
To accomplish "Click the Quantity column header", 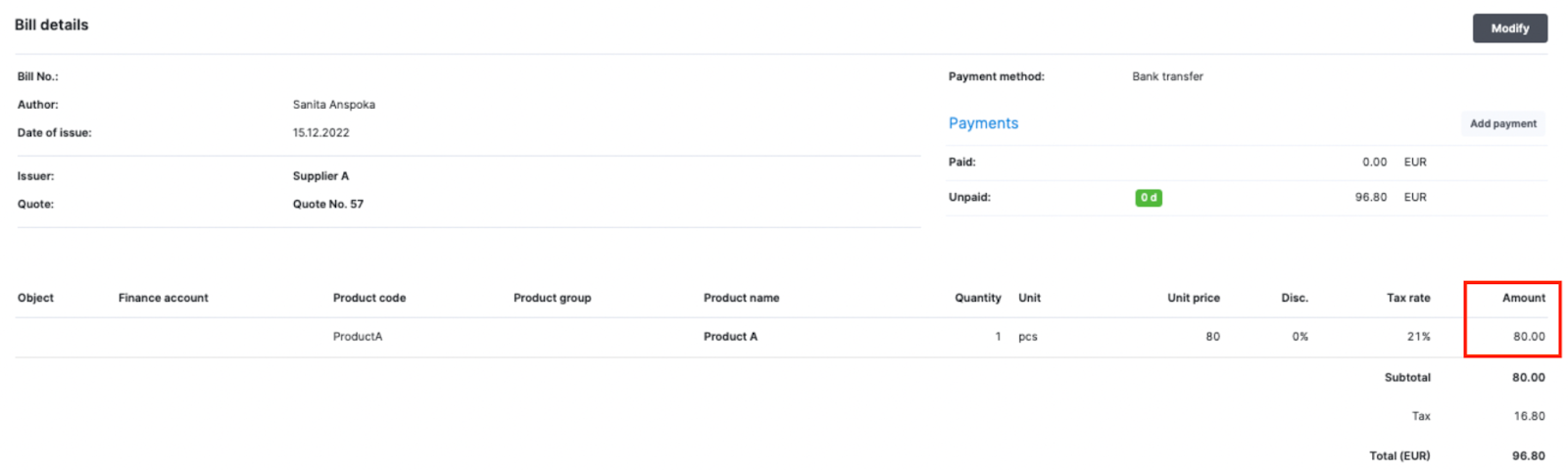I will tap(978, 298).
